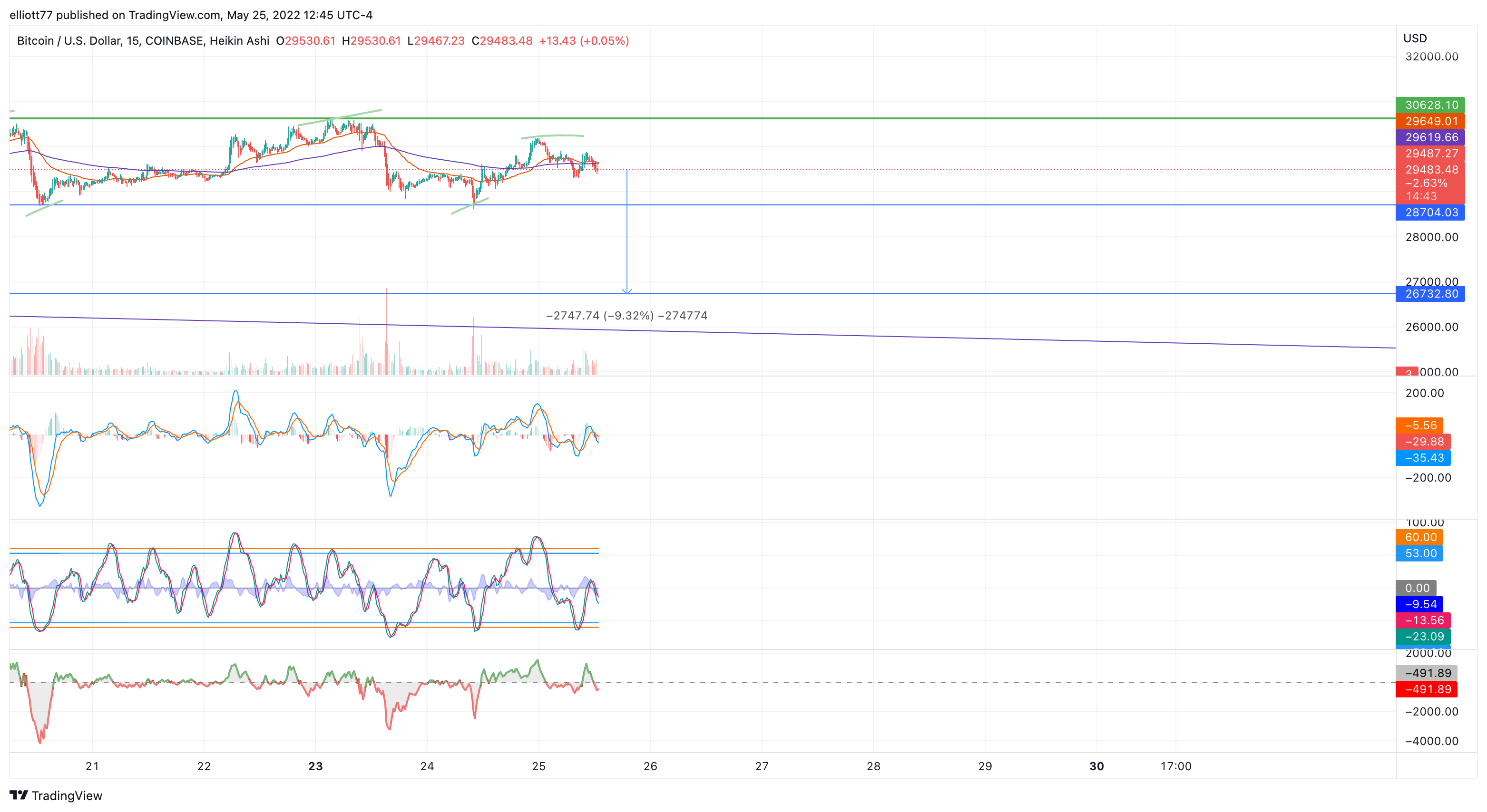Click date label 22 on time axis
The image size is (1487, 812).
(204, 766)
